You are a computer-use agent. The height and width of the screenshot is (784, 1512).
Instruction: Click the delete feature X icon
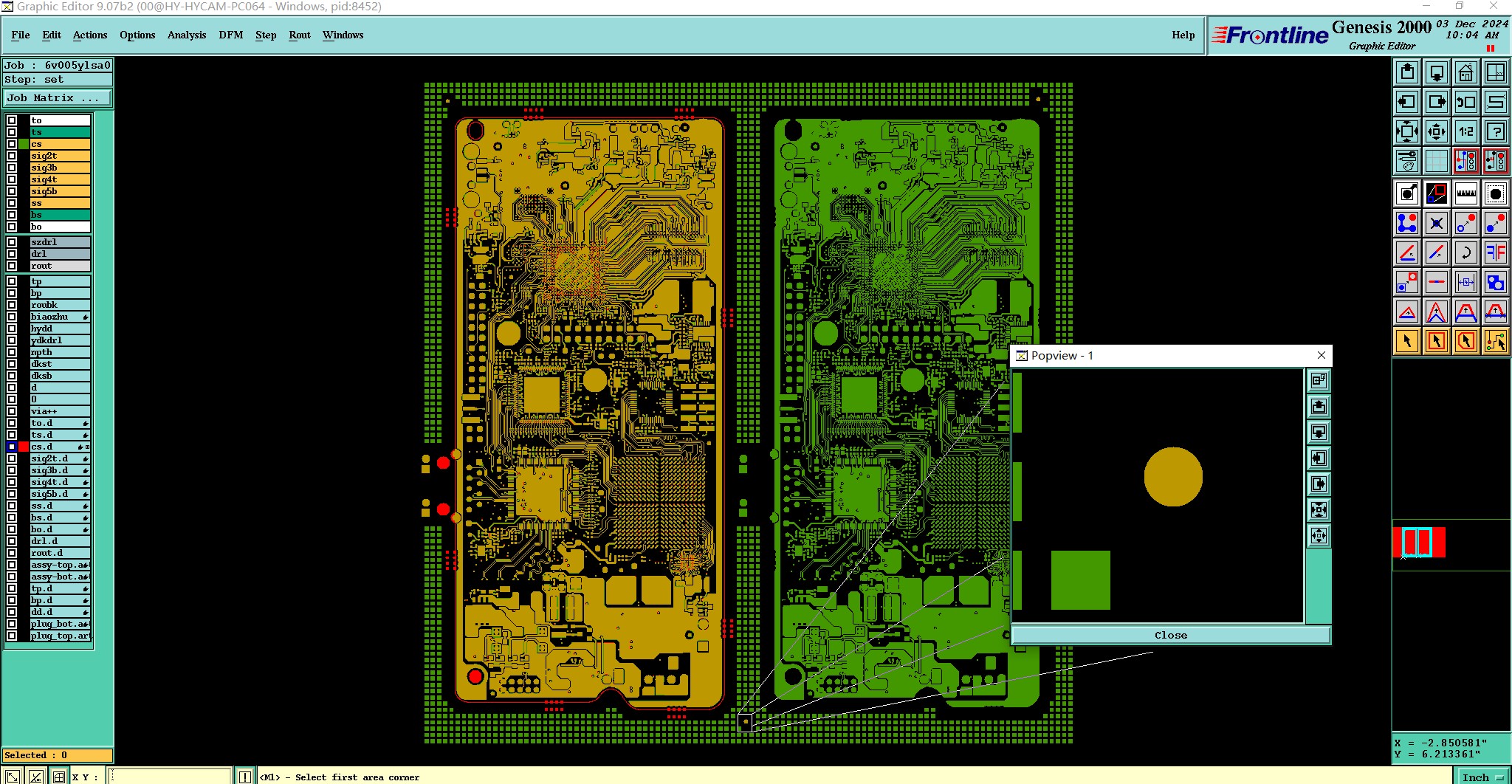(x=1437, y=223)
